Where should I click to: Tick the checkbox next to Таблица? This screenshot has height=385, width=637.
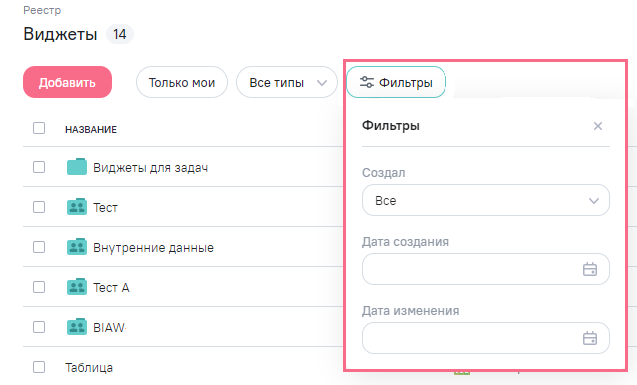coord(39,367)
